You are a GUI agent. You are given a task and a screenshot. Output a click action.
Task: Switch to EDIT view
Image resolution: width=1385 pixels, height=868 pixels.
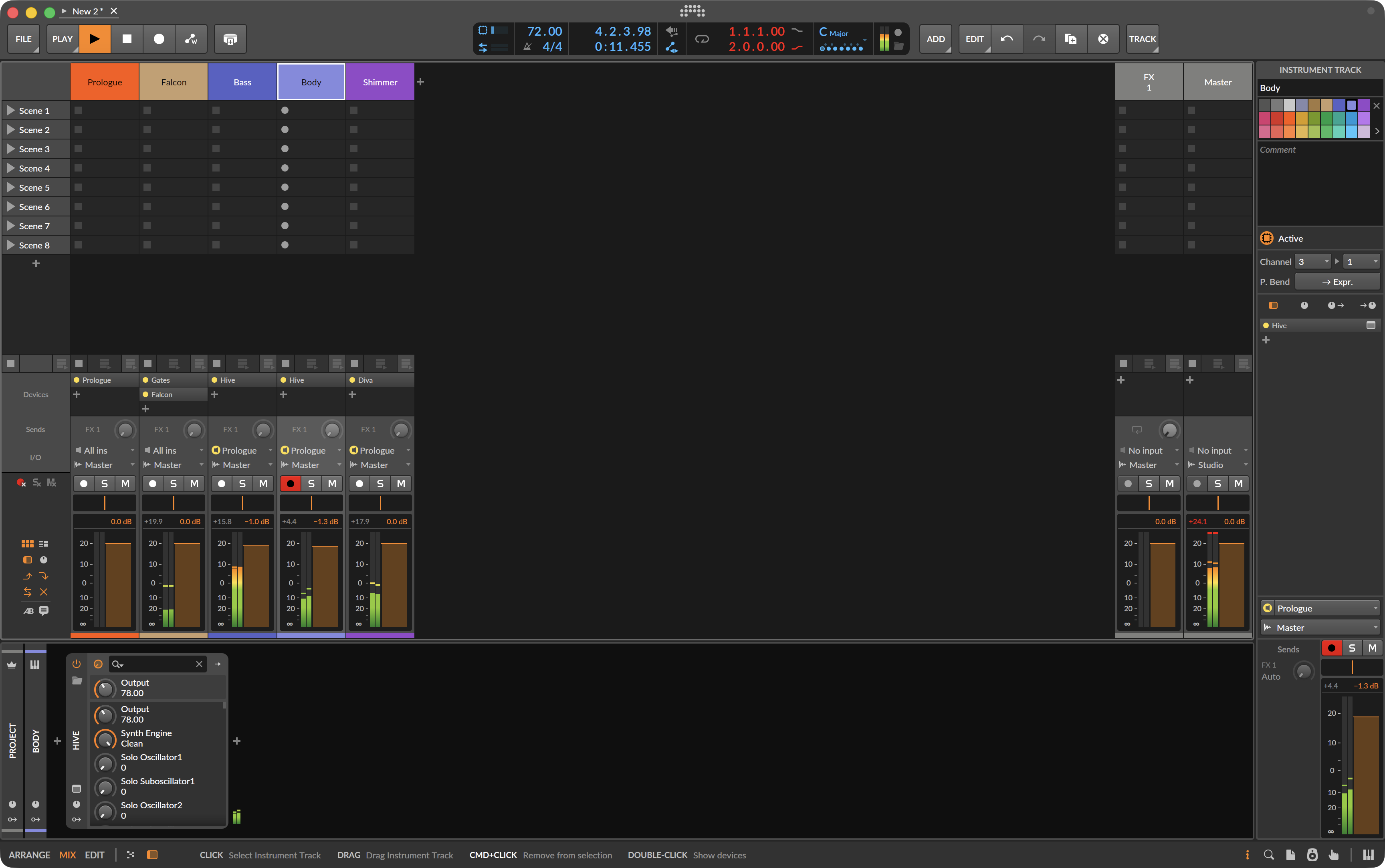click(x=95, y=855)
